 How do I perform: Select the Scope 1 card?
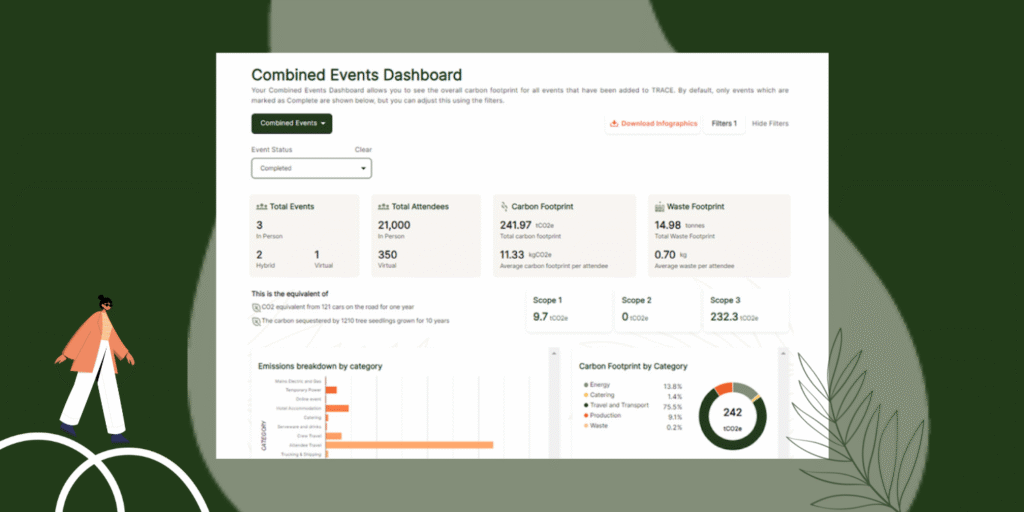tap(568, 310)
